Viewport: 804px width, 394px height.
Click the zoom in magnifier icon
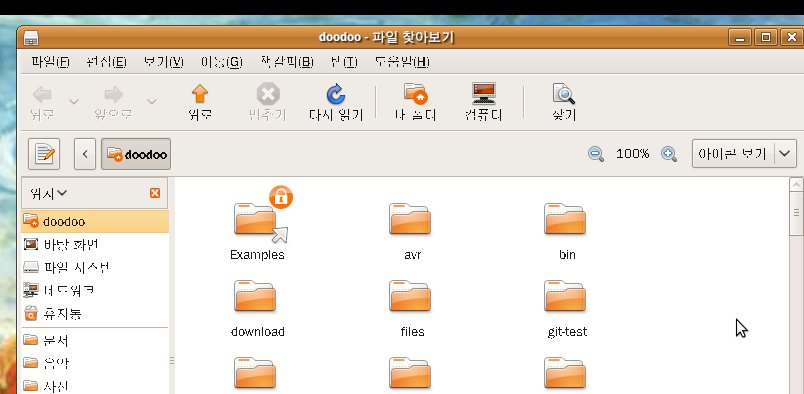669,154
